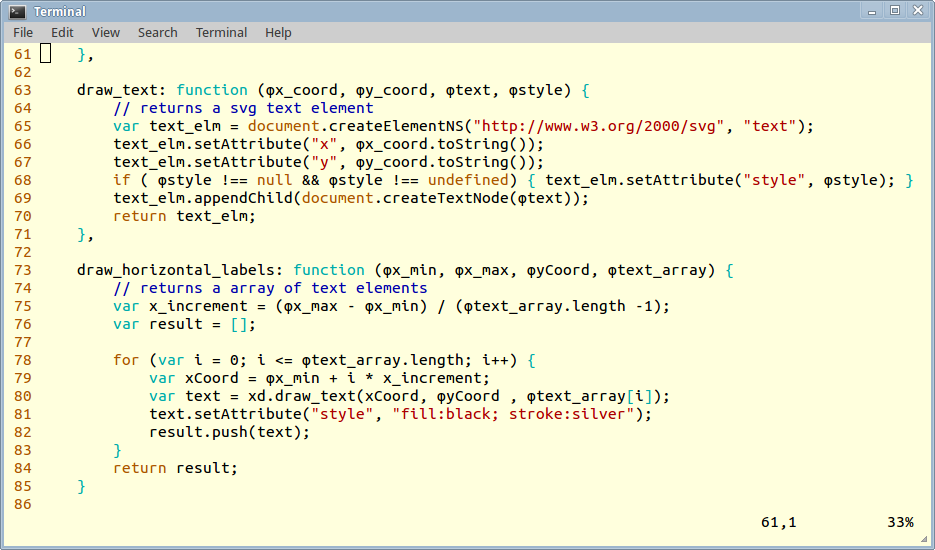Viewport: 935px width, 550px height.
Task: Click 'xCoord' variable declaration on line 79
Action: point(211,378)
